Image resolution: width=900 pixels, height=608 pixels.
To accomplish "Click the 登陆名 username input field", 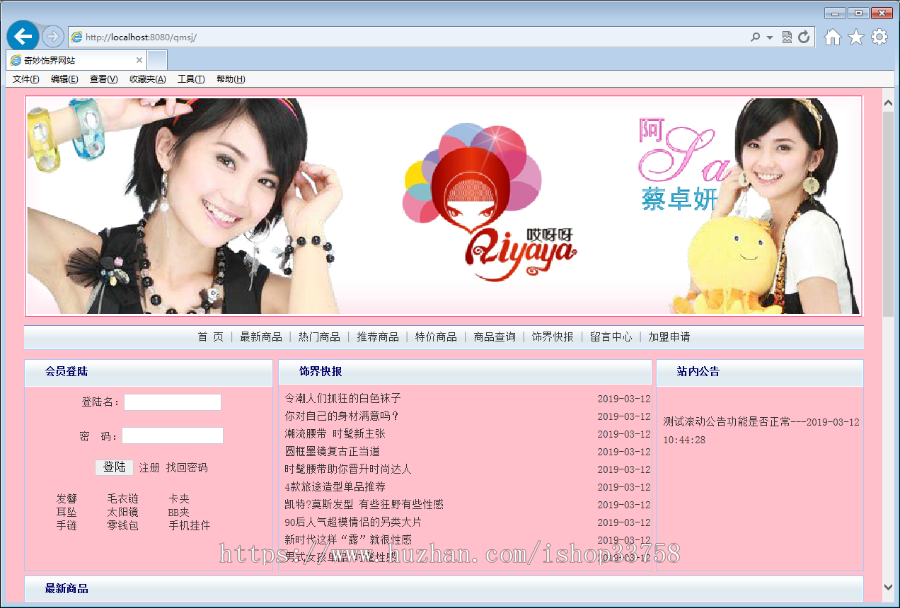I will pyautogui.click(x=172, y=402).
